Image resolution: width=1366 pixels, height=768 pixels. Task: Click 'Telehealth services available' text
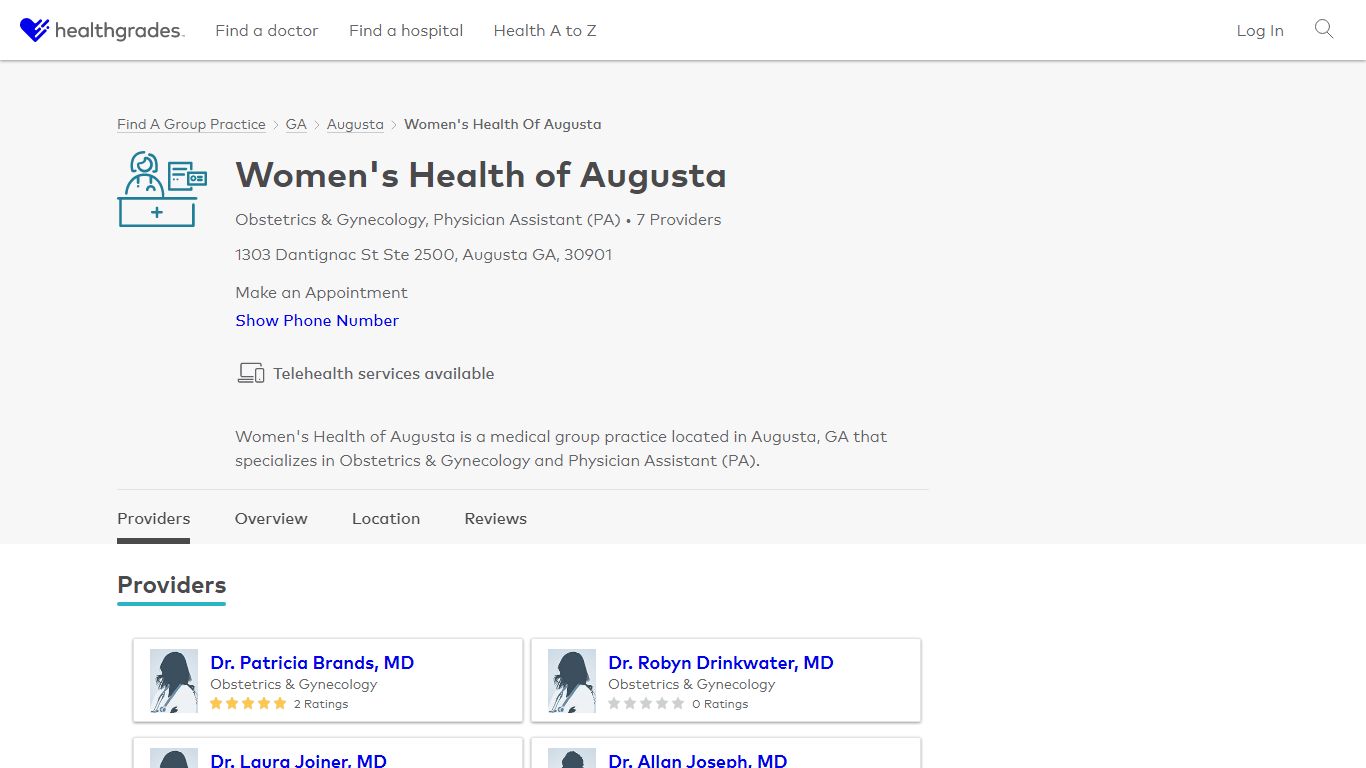384,373
